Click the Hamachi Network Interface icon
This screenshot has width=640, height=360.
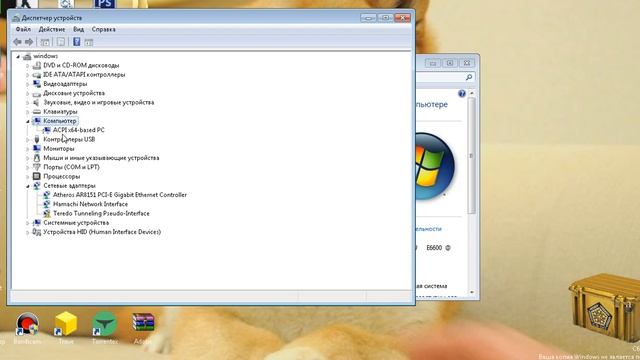coord(47,204)
